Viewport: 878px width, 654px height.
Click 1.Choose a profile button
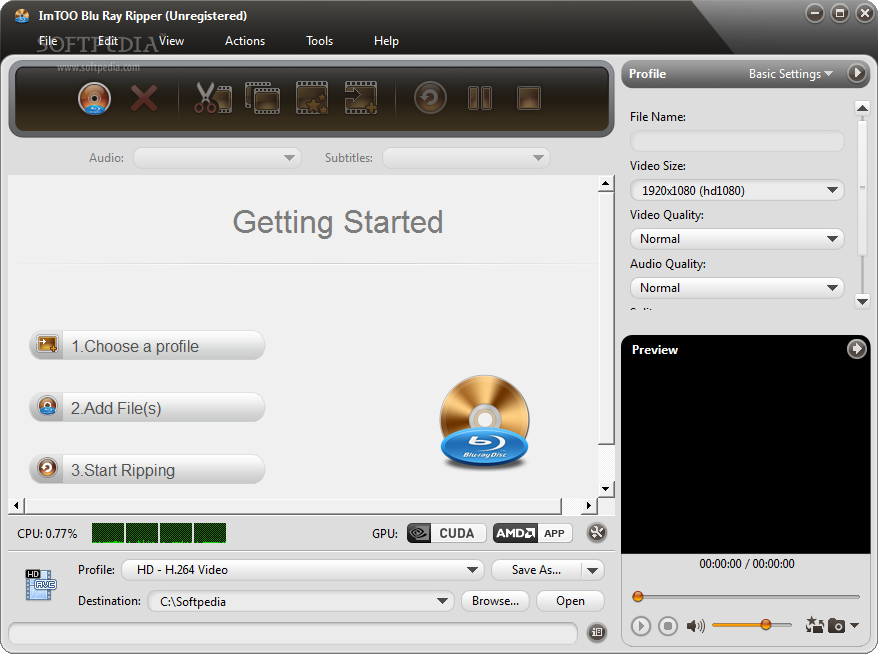(147, 345)
